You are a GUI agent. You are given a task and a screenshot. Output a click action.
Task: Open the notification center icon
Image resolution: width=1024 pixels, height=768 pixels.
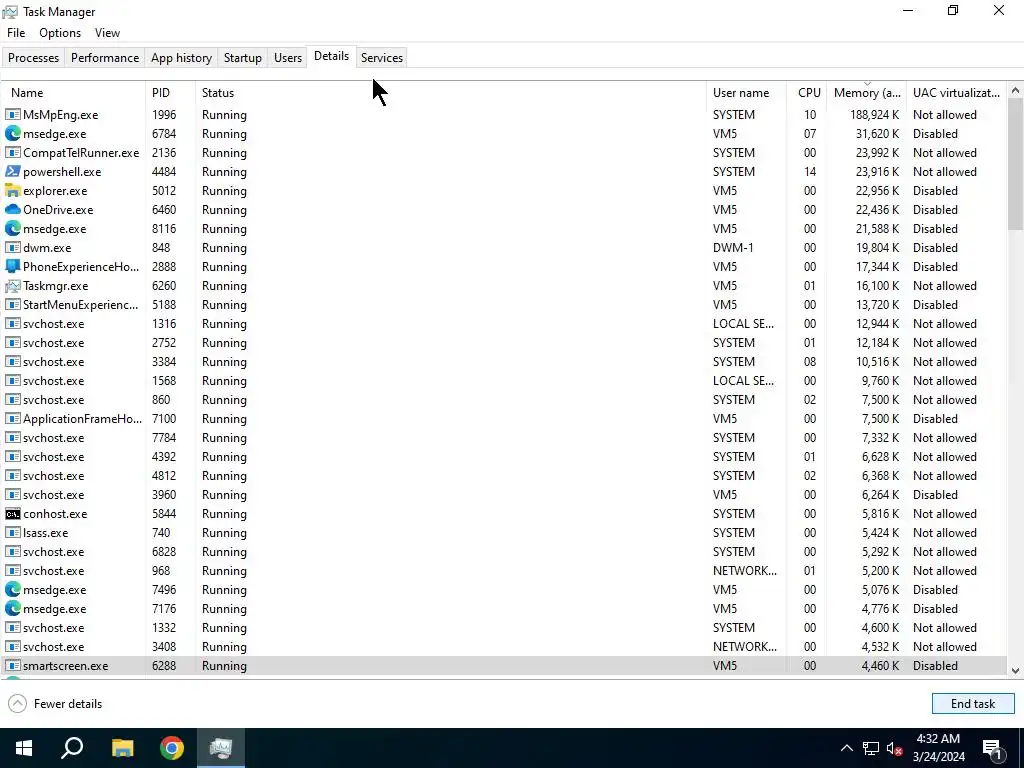tap(993, 748)
